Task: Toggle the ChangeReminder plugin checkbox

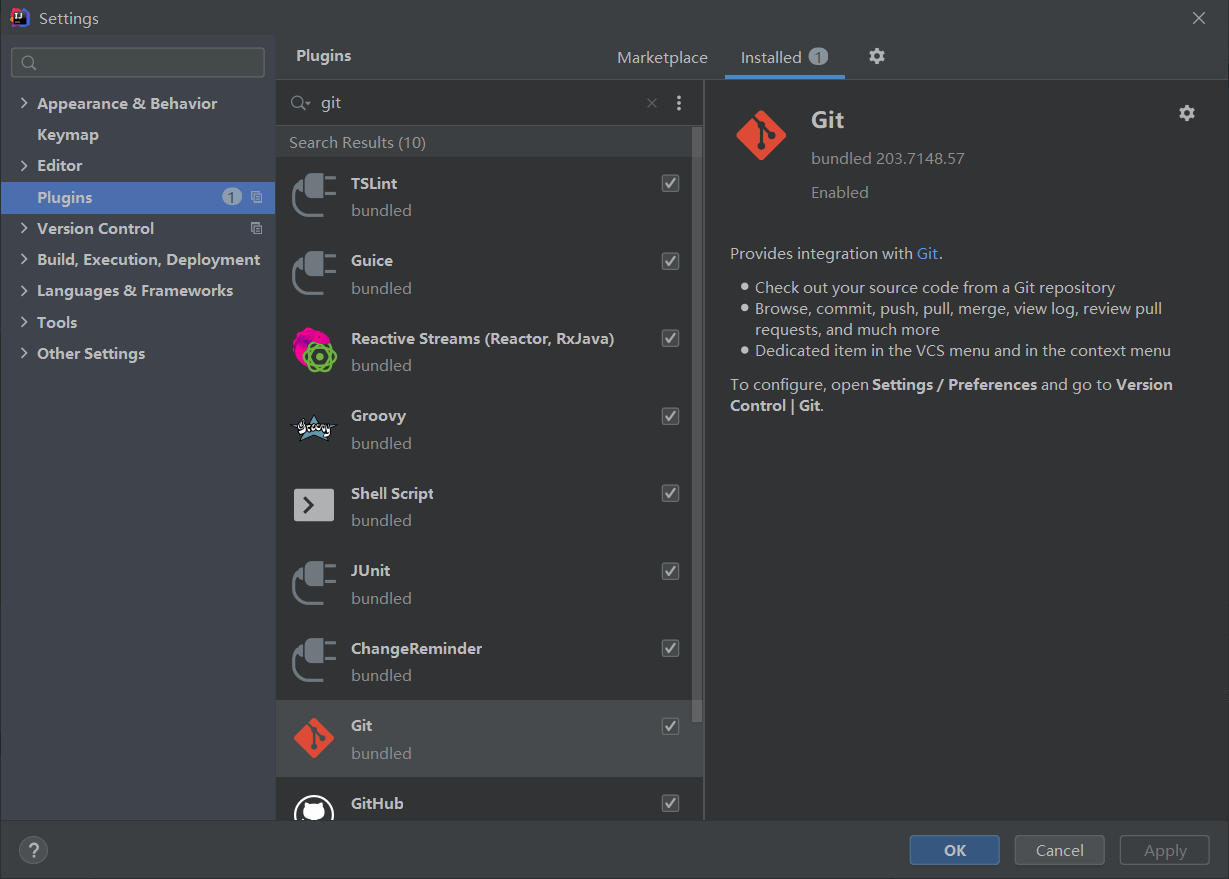Action: pos(670,648)
